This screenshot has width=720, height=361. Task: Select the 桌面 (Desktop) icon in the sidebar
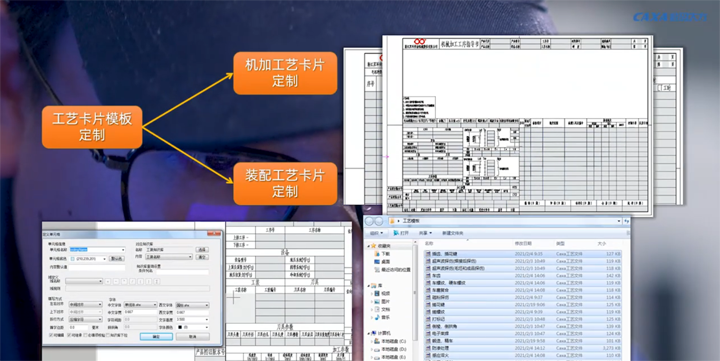point(376,261)
